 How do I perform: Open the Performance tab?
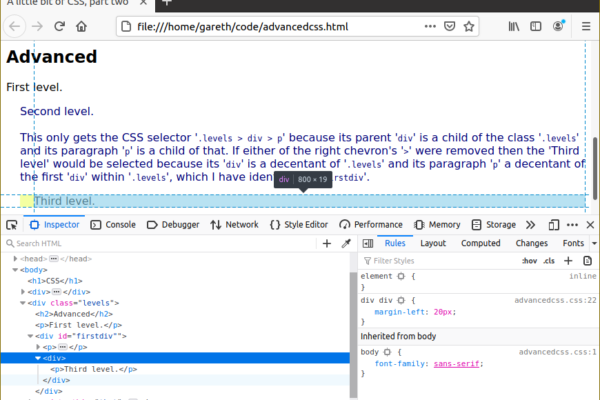(x=371, y=225)
